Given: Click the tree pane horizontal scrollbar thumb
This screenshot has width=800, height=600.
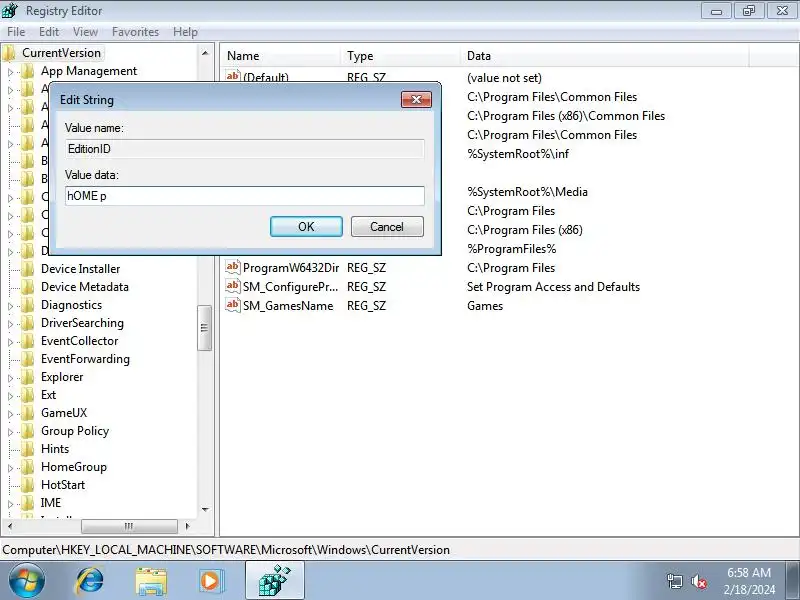Looking at the screenshot, I should pyautogui.click(x=129, y=526).
